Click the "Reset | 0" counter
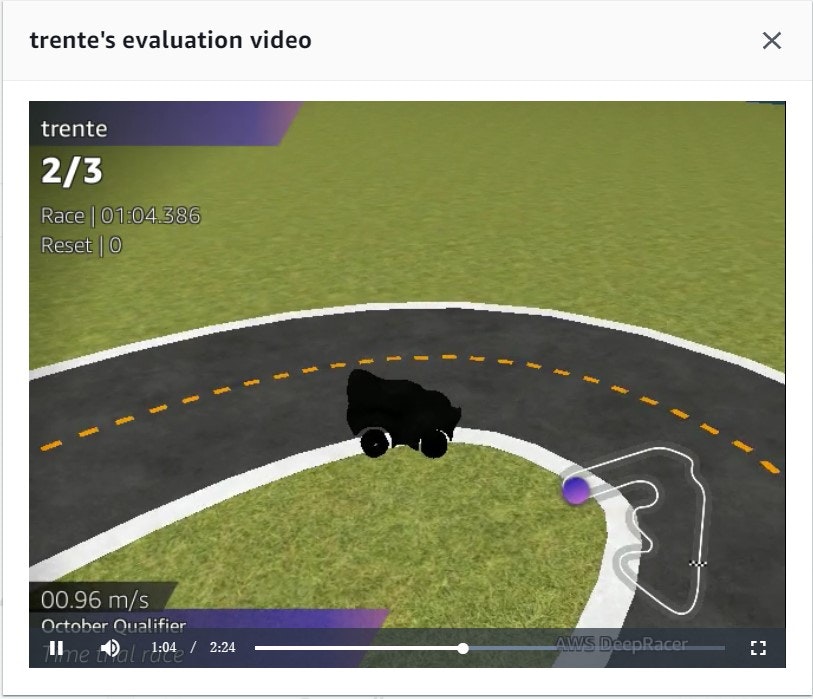This screenshot has height=699, width=813. coord(81,245)
